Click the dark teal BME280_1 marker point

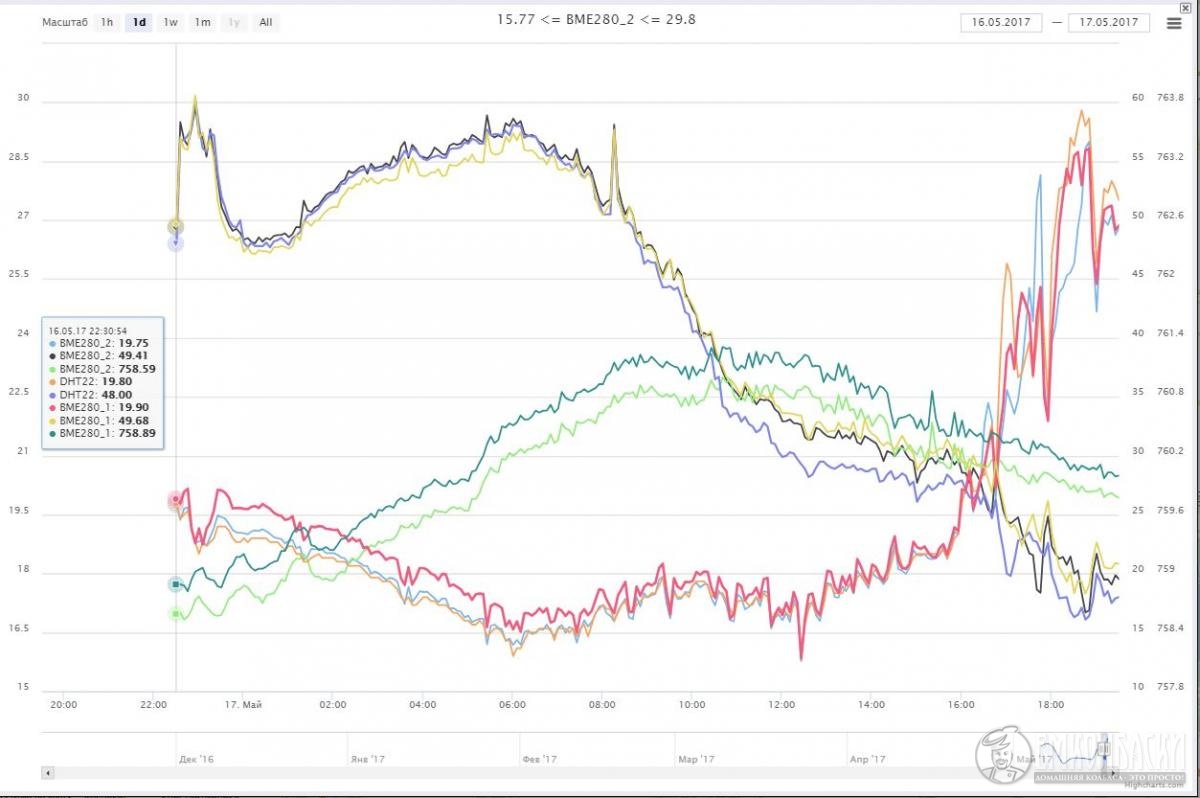pyautogui.click(x=176, y=584)
